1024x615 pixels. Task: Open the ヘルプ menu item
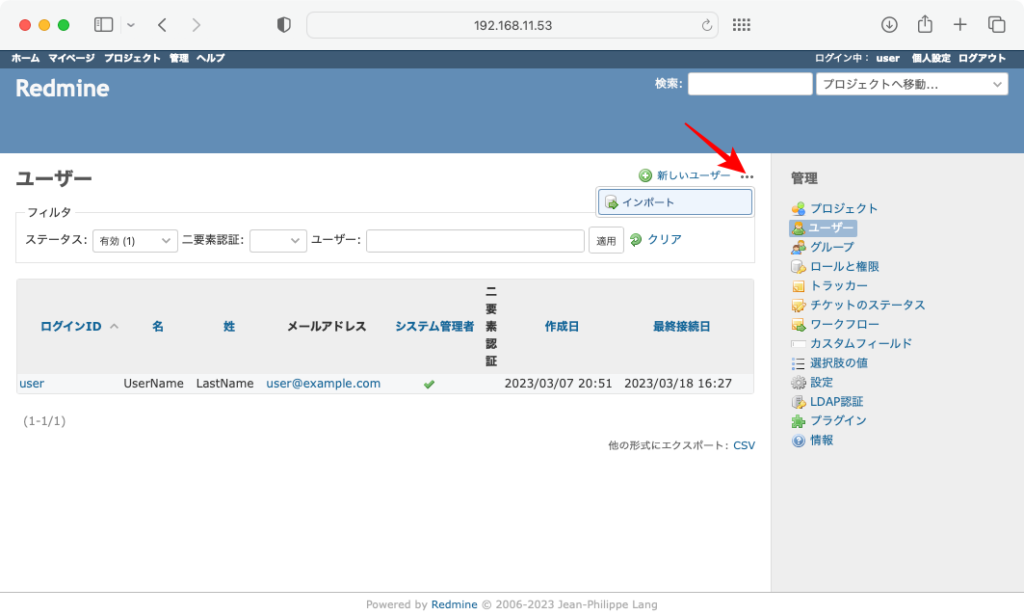click(210, 58)
